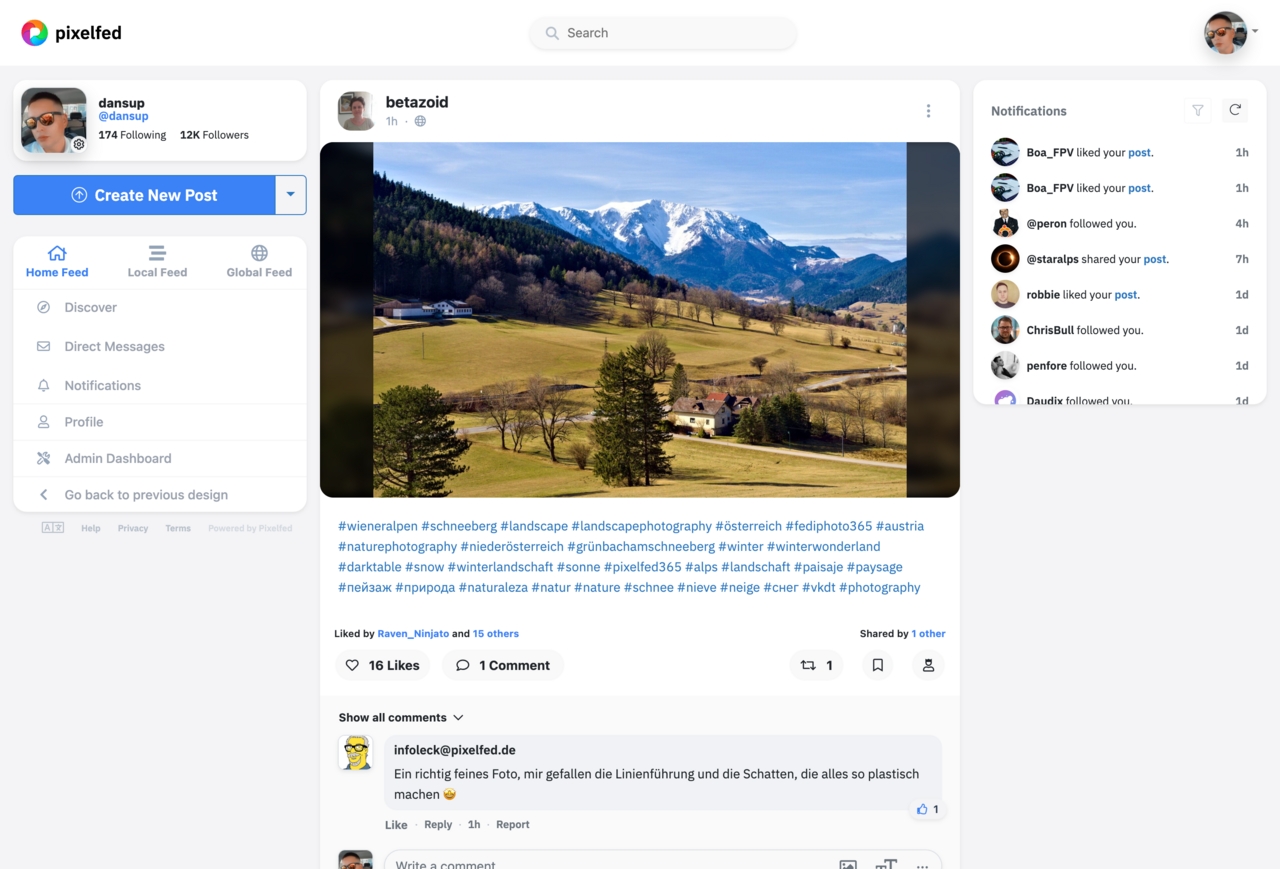Click the notifications filter funnel icon

tap(1197, 111)
